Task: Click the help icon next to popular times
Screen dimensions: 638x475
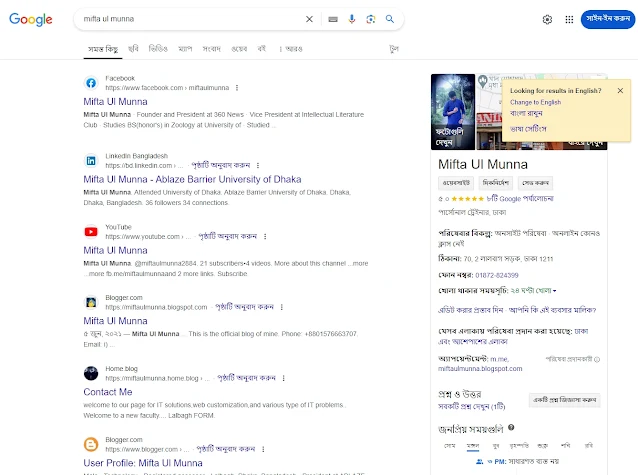Action: (x=511, y=427)
